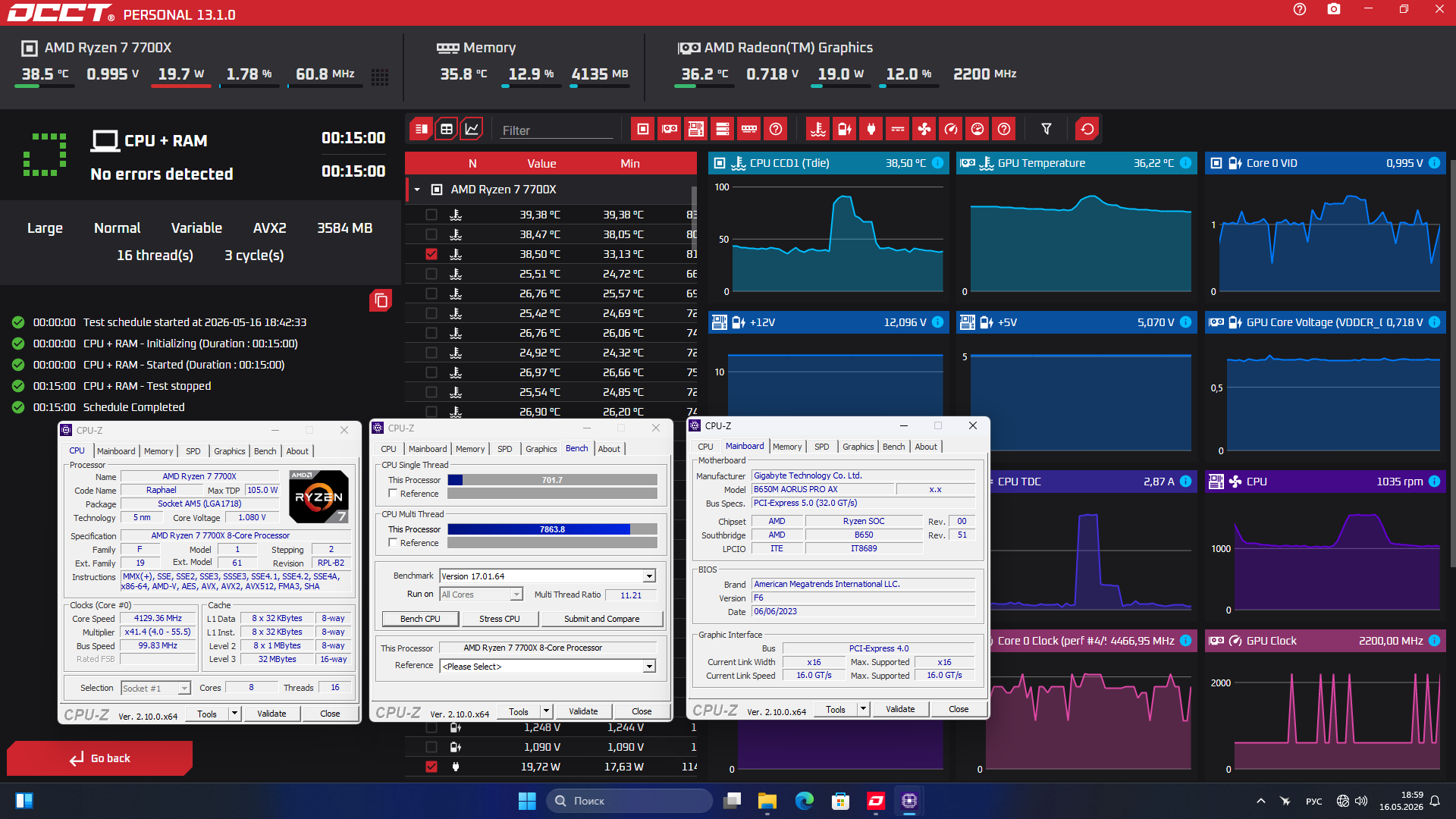This screenshot has height=819, width=1456.
Task: Show info for GPU Clock graph
Action: (x=1435, y=641)
